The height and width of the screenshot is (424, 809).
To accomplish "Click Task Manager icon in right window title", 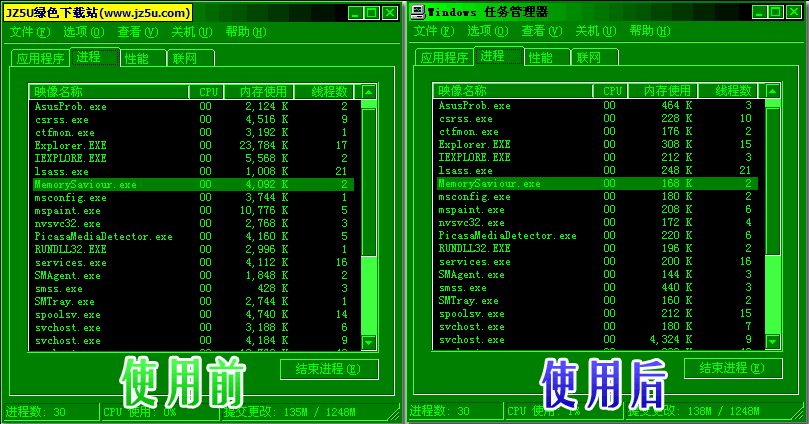I will (418, 11).
